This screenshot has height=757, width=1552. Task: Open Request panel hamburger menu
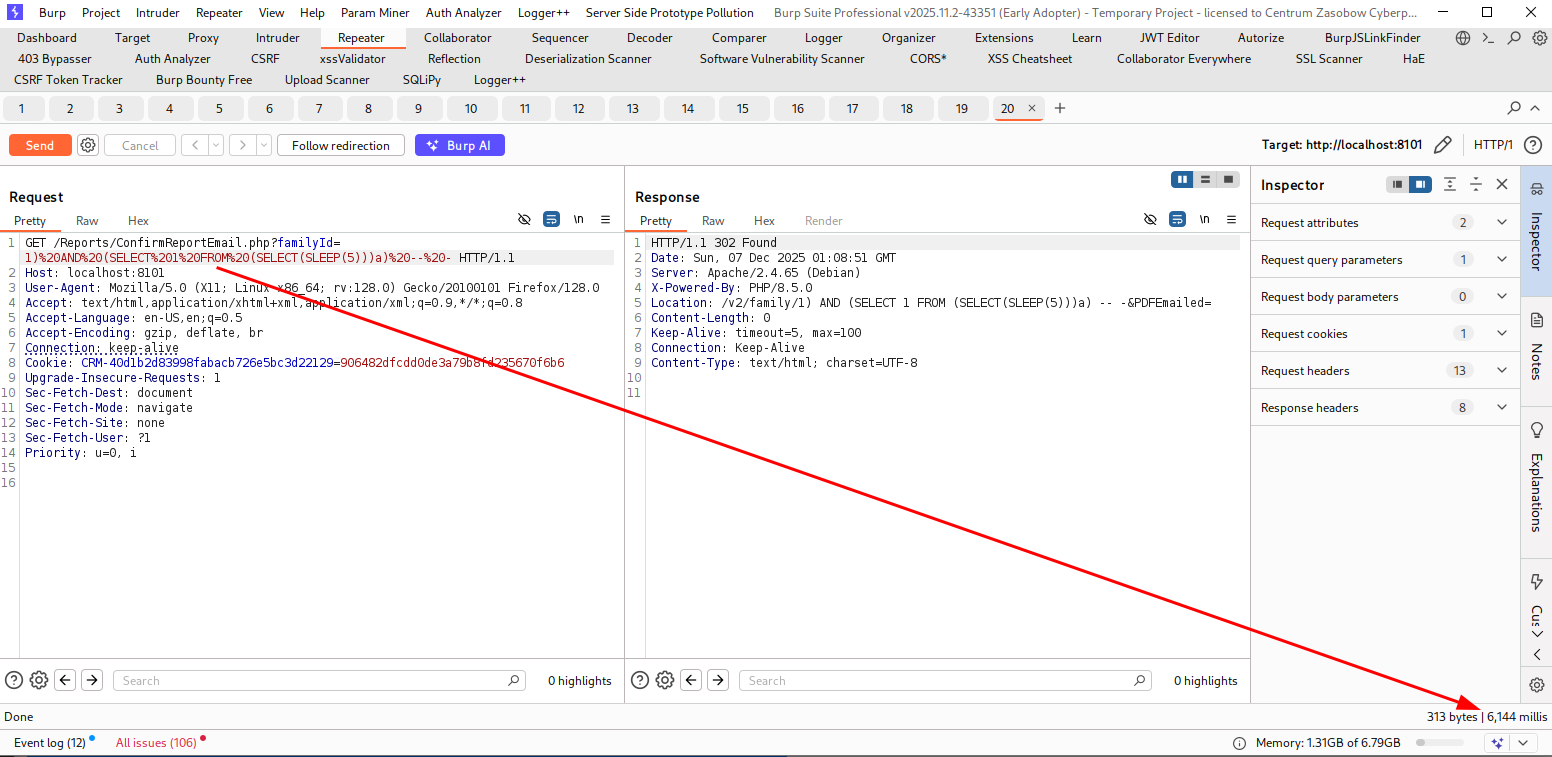coord(605,219)
